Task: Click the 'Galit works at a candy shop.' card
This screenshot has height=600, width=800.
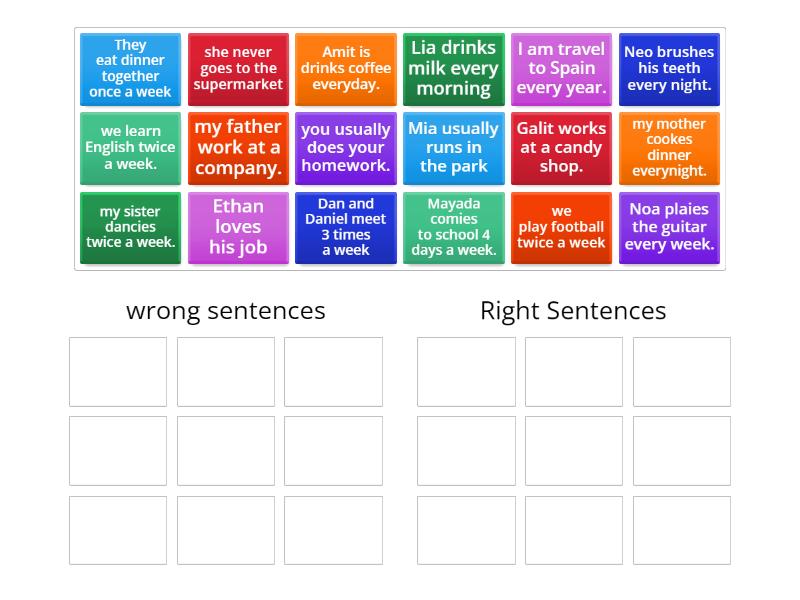Action: (x=561, y=148)
